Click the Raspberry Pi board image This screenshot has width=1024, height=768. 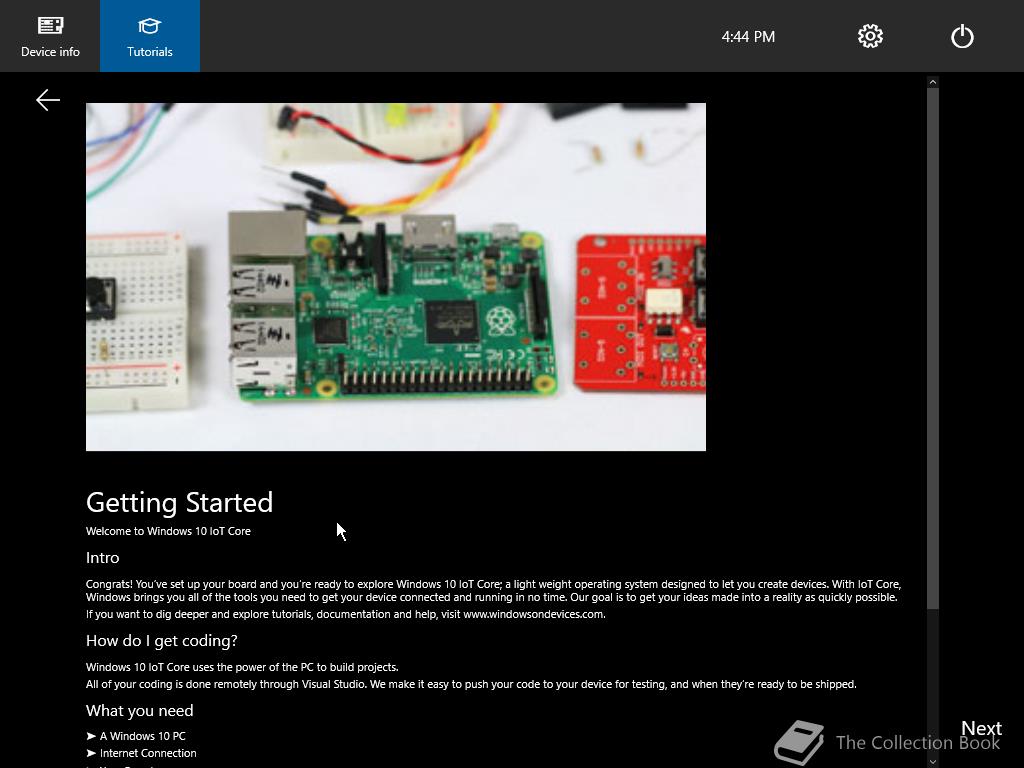396,277
